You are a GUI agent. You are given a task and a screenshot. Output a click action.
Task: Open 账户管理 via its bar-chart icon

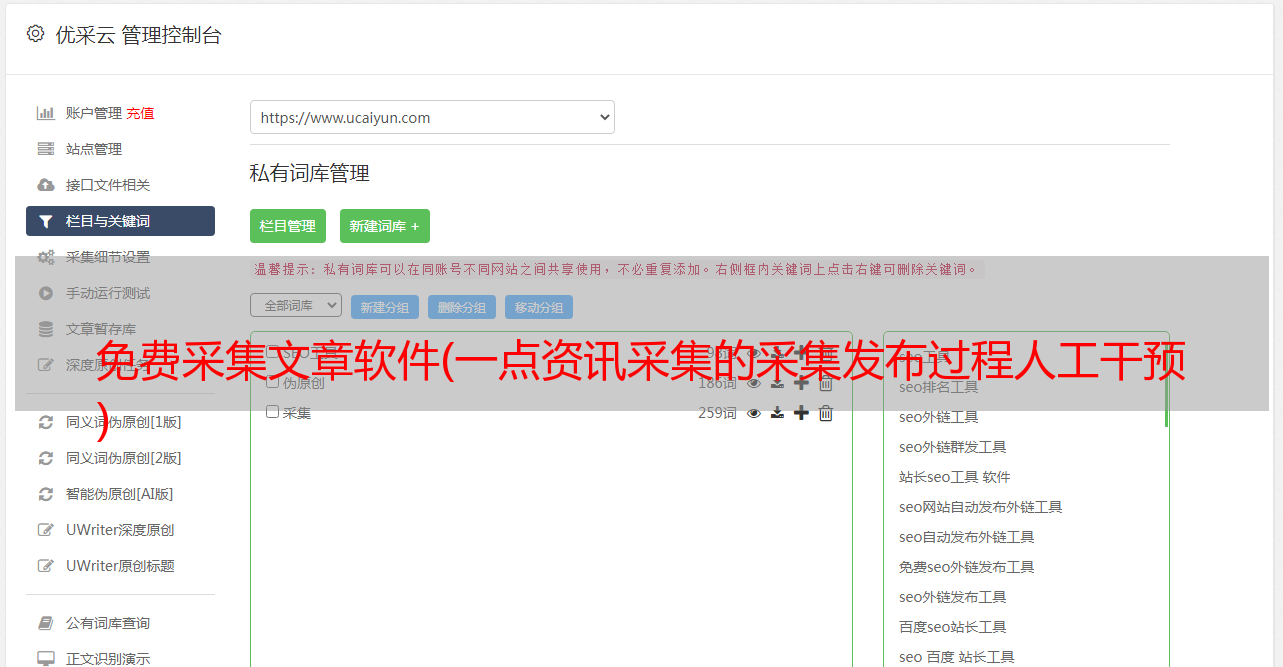point(45,113)
